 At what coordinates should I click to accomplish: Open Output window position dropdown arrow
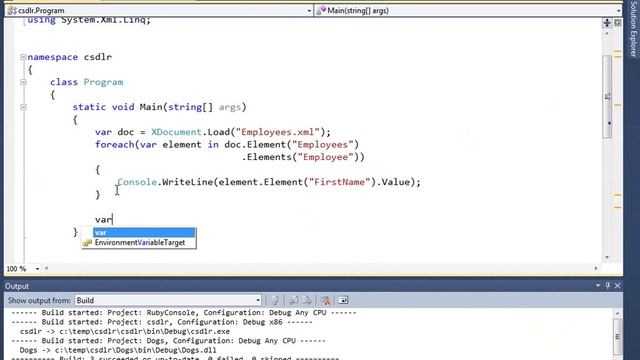coord(598,286)
